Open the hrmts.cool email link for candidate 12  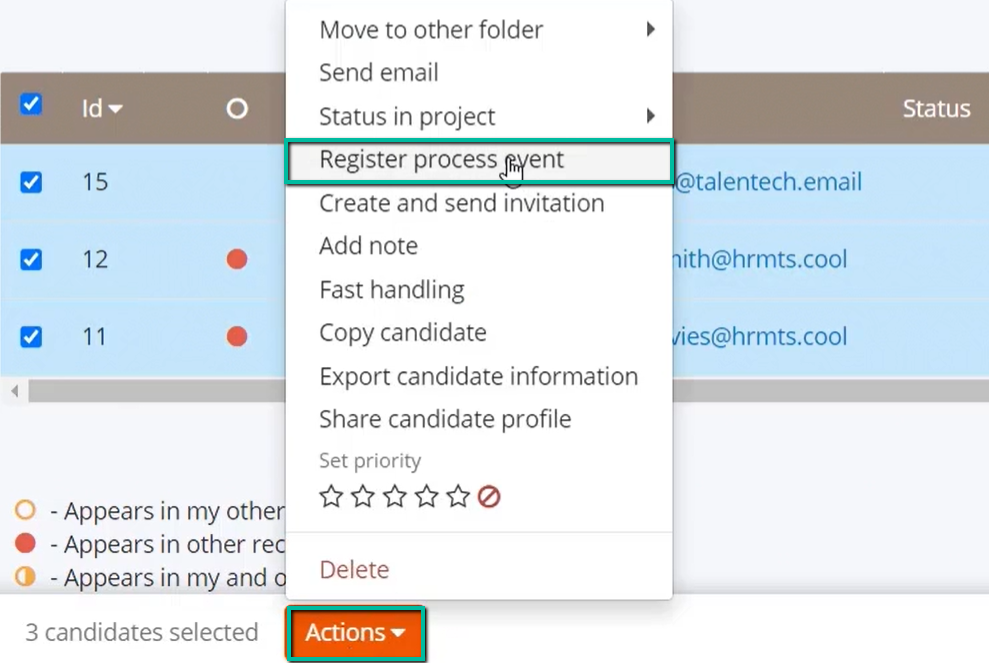(x=760, y=259)
